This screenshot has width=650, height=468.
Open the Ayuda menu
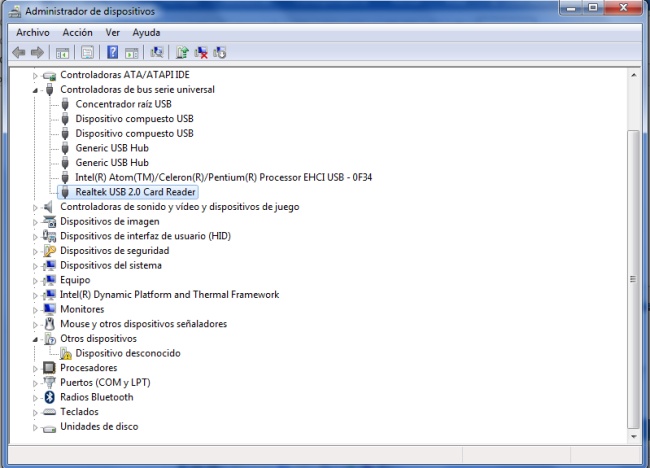pos(146,32)
